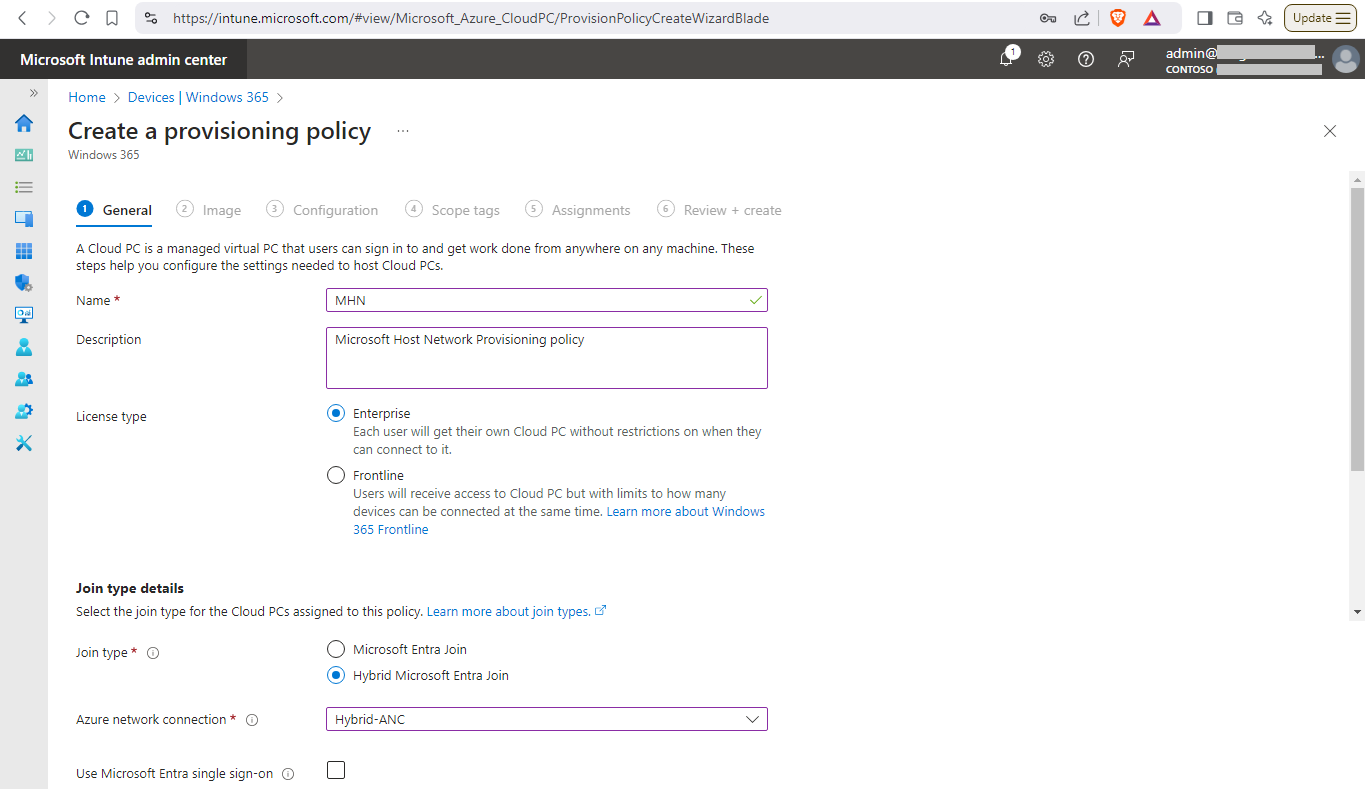
Task: Go to the Assignments step
Action: pos(578,210)
